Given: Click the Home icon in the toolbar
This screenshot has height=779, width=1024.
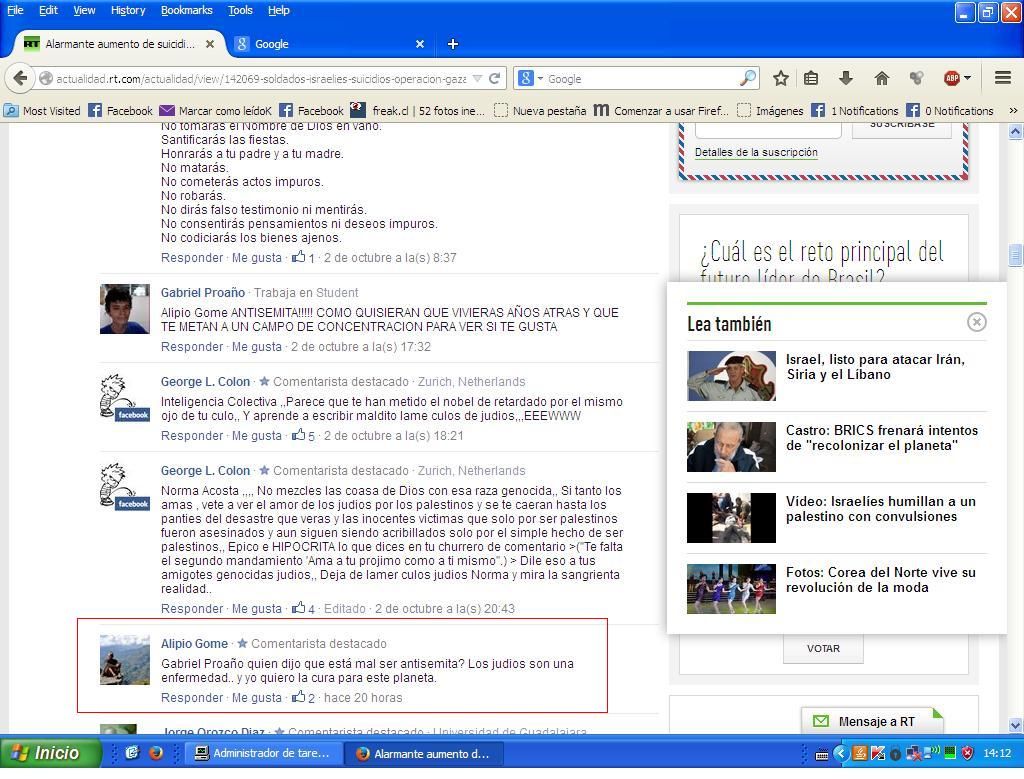Looking at the screenshot, I should 881,77.
